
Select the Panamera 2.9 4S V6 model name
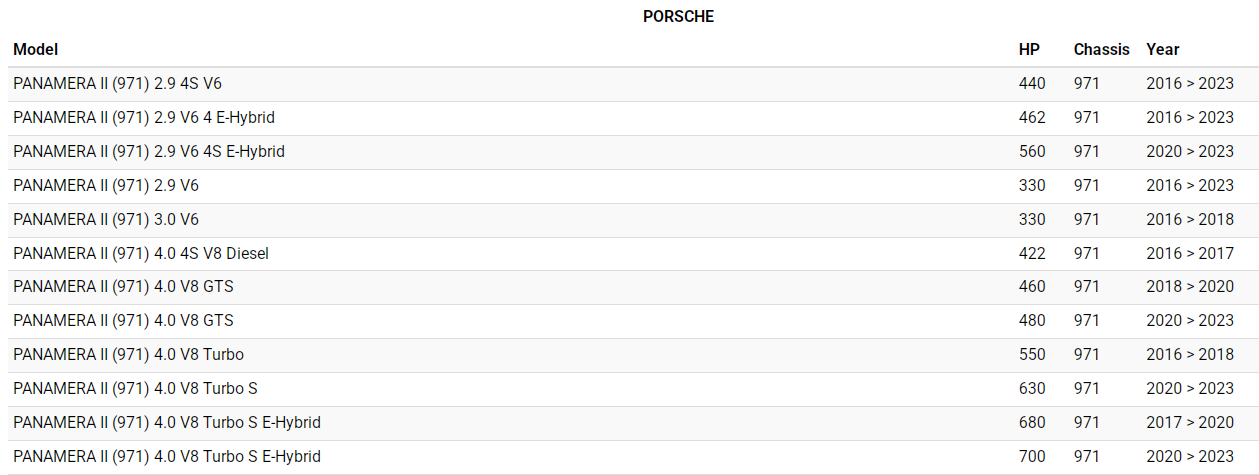[117, 84]
